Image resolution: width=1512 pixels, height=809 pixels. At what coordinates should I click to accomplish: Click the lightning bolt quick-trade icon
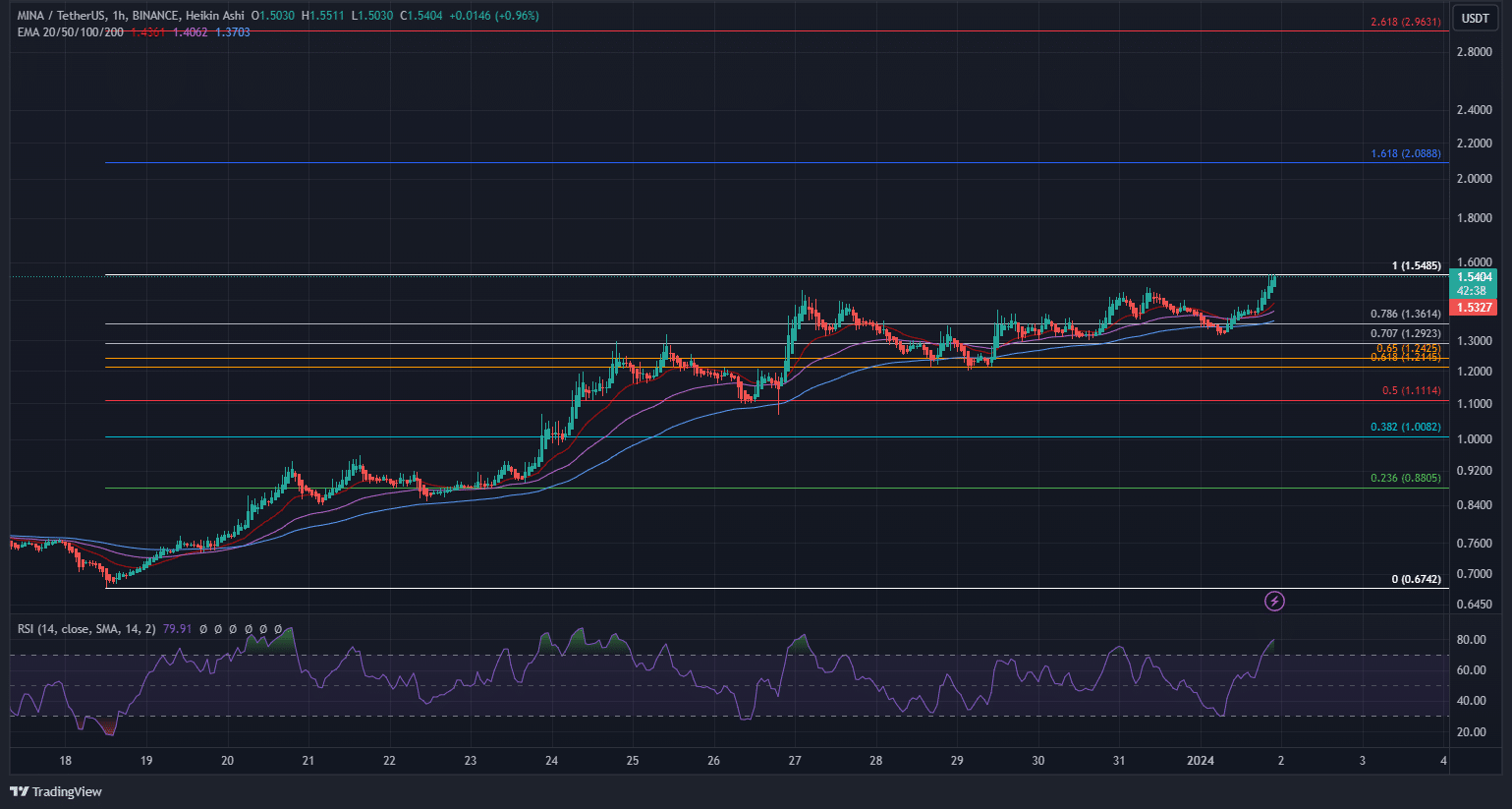(x=1274, y=601)
